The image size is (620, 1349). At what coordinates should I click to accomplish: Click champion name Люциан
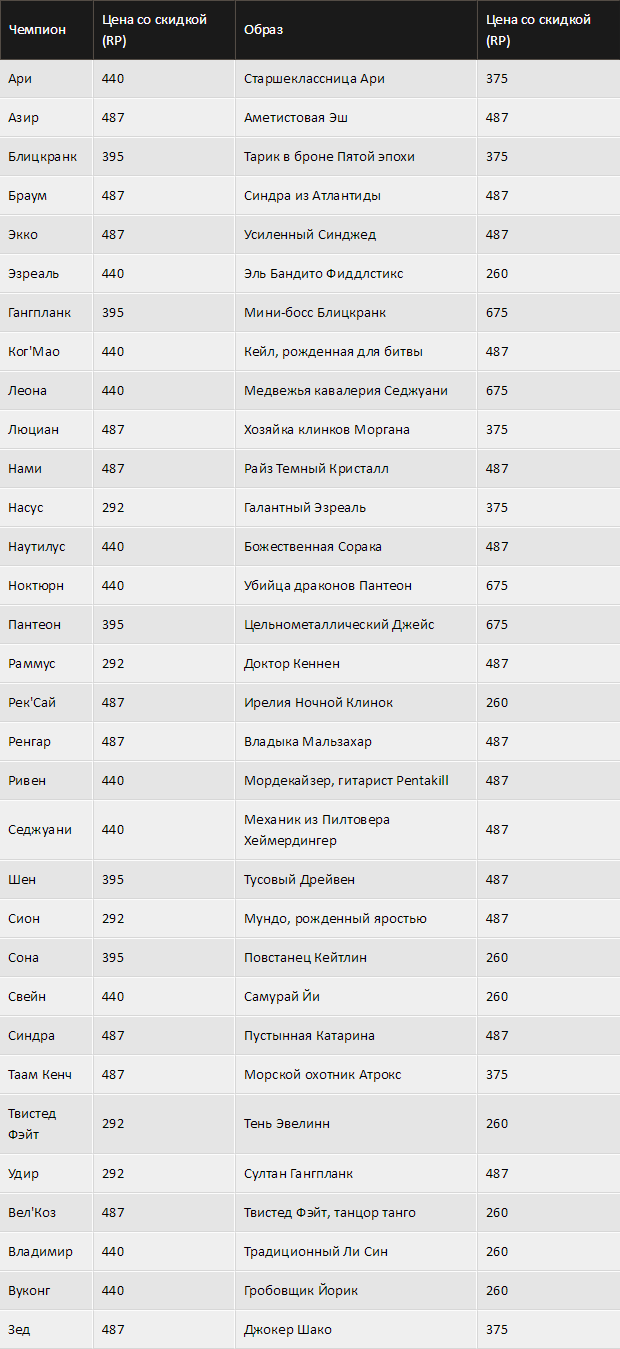(33, 429)
